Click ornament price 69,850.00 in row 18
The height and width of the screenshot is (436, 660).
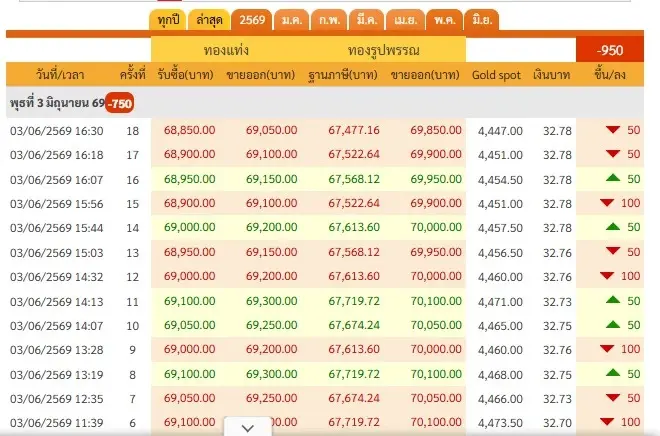tap(436, 130)
